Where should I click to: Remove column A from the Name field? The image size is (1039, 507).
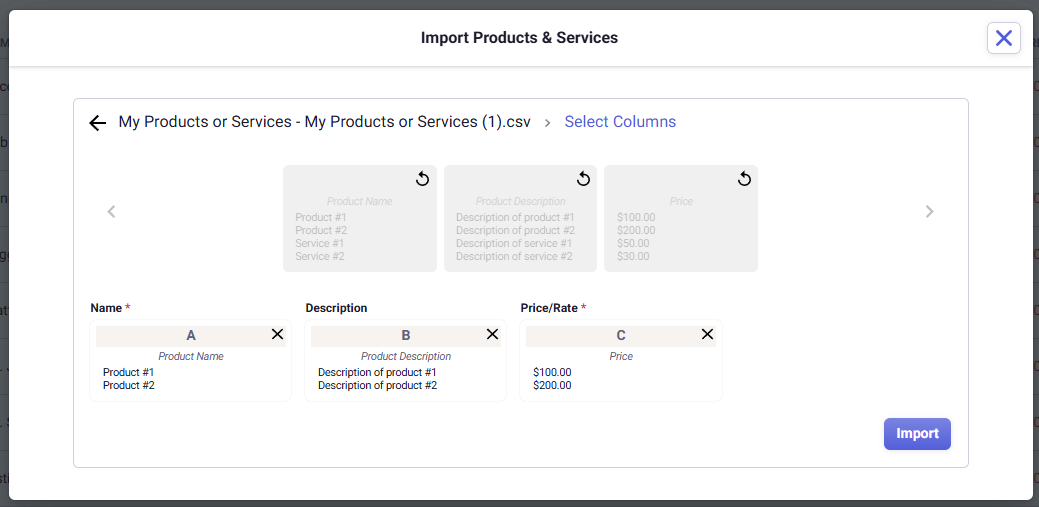[277, 334]
